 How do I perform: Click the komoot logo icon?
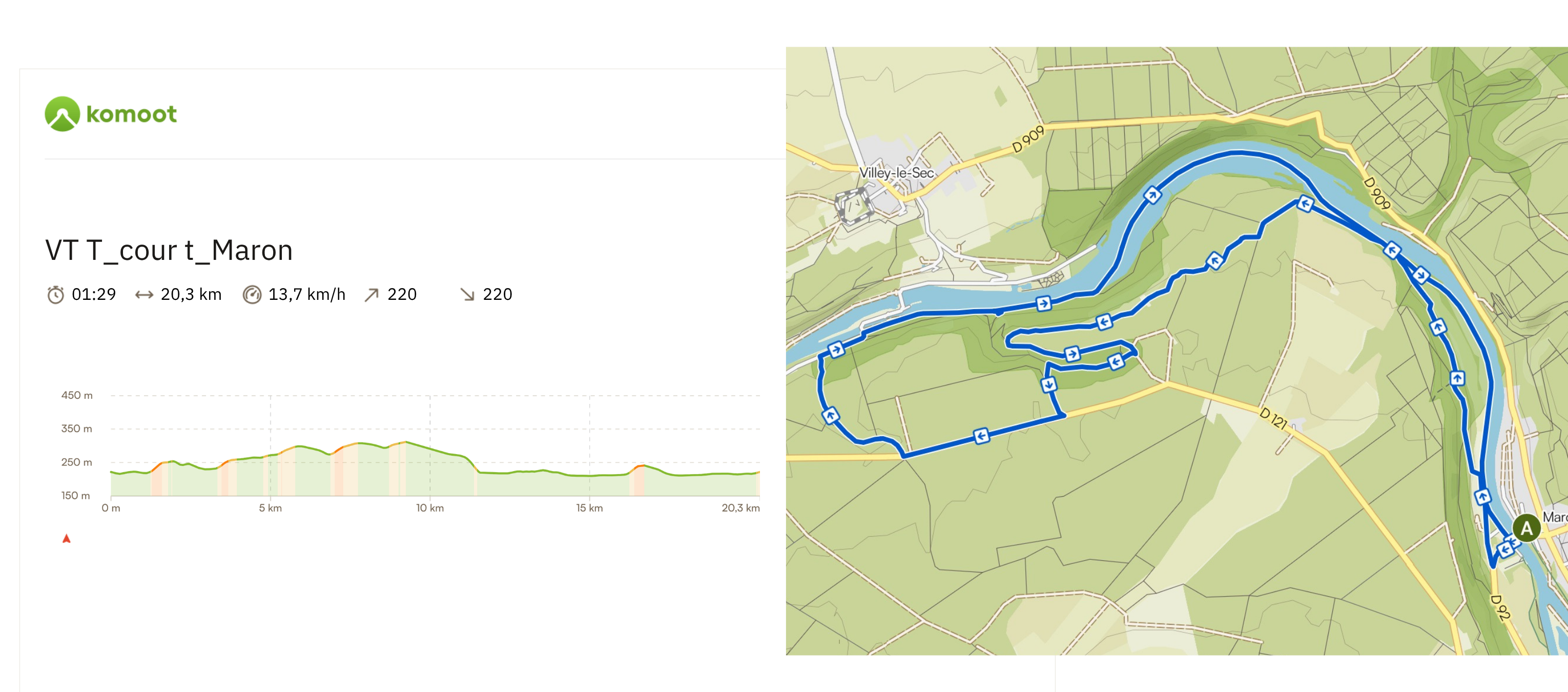click(62, 114)
